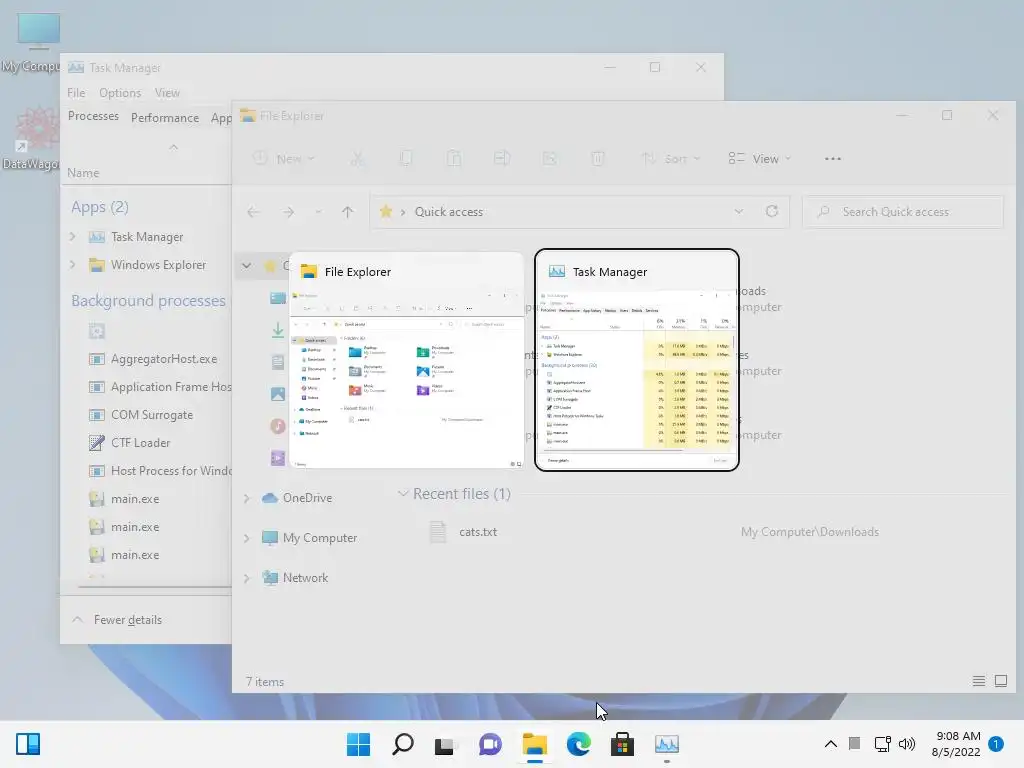Expand Task Manager row in Apps list
The width and height of the screenshot is (1024, 768).
72,236
